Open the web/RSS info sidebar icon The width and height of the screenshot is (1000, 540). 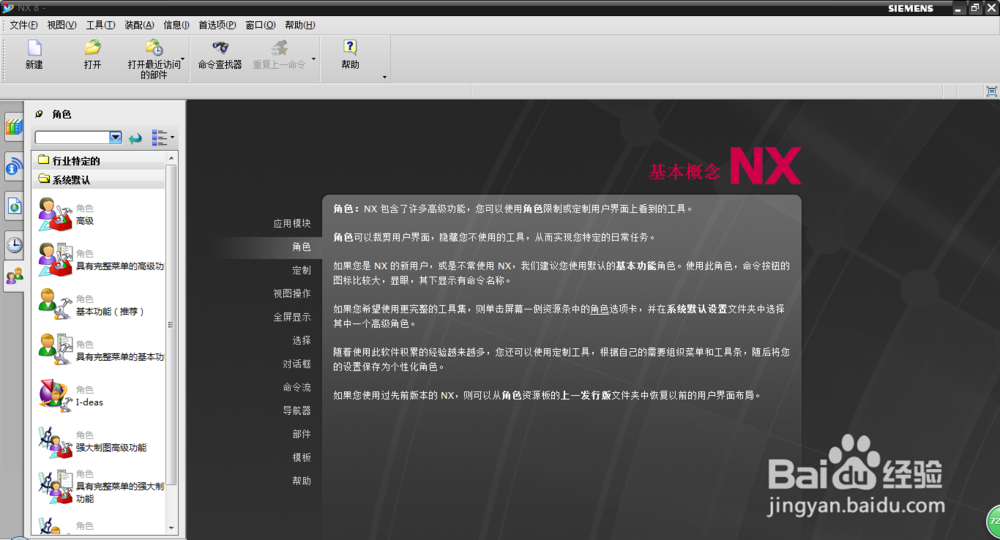click(x=13, y=167)
